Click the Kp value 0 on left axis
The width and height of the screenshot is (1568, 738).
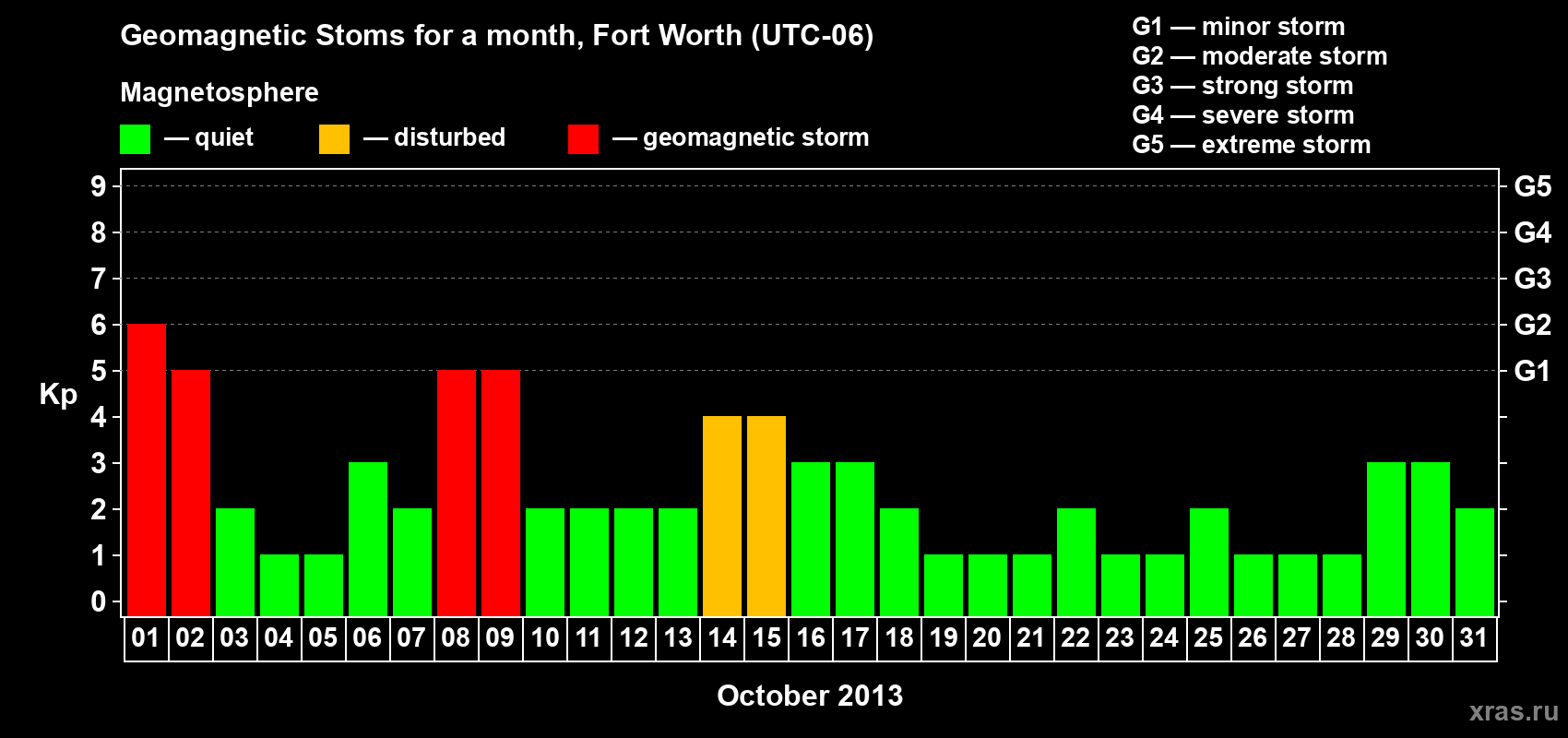click(99, 601)
